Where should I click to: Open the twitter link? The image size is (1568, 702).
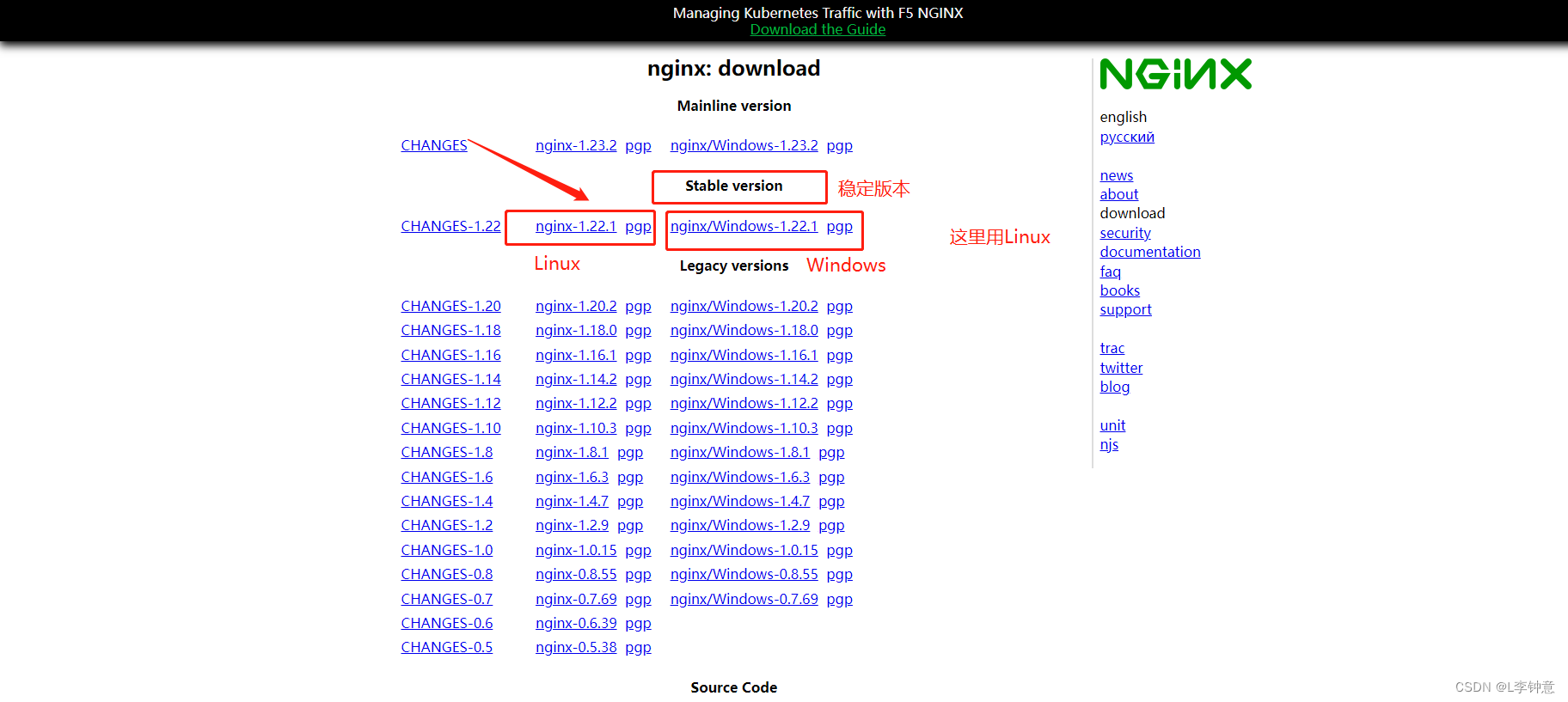coord(1121,368)
